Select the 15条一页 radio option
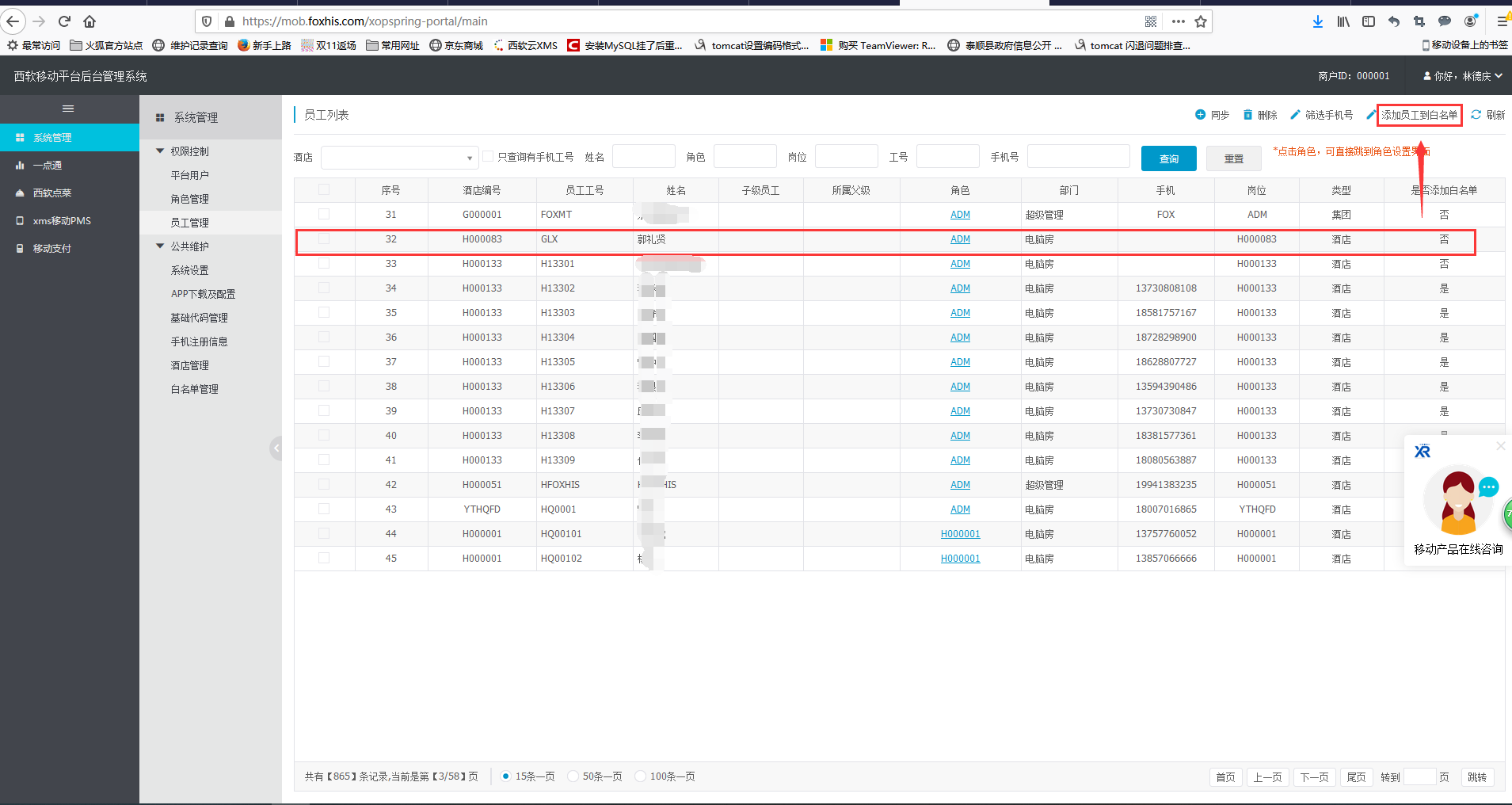The height and width of the screenshot is (805, 1512). [x=506, y=776]
